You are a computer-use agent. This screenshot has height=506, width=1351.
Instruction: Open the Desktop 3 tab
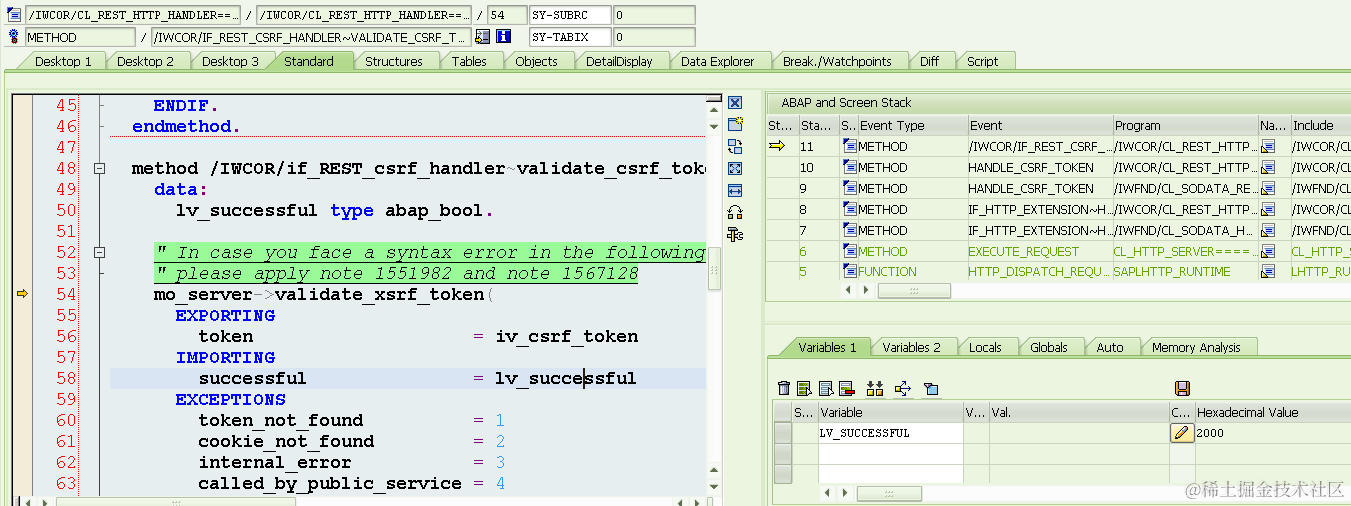(x=230, y=61)
